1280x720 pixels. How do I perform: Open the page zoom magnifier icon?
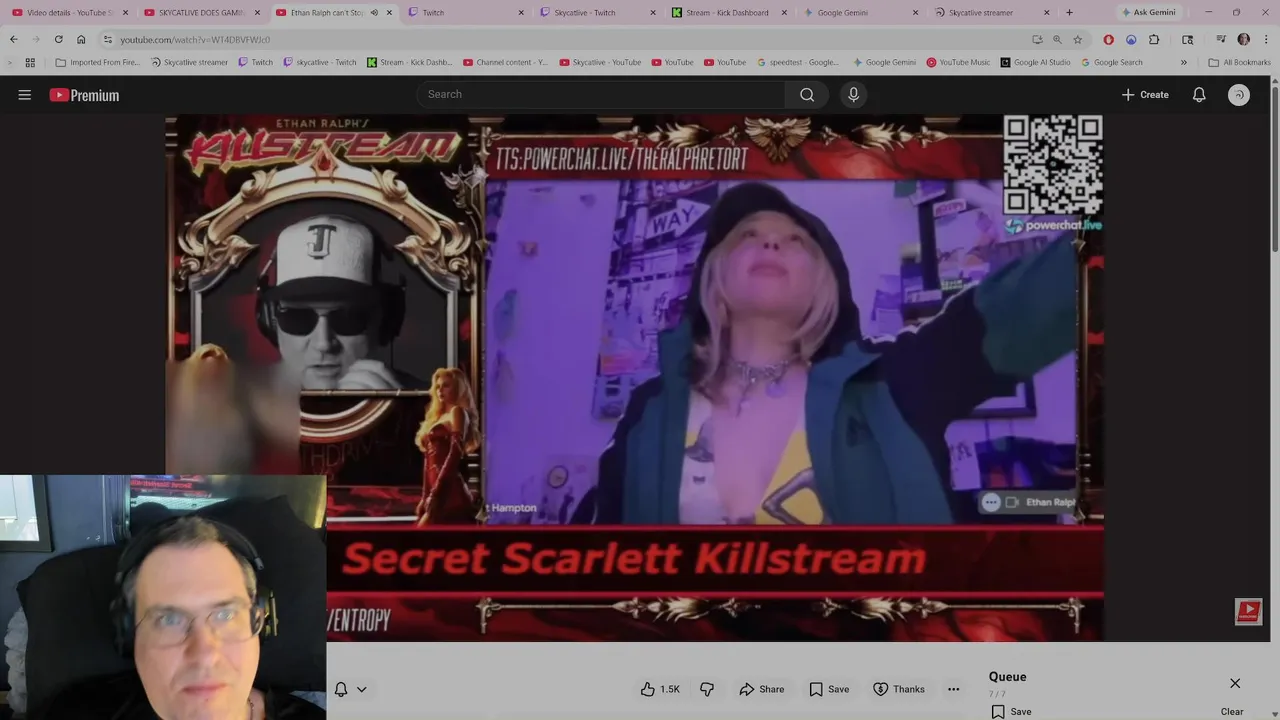(1057, 39)
